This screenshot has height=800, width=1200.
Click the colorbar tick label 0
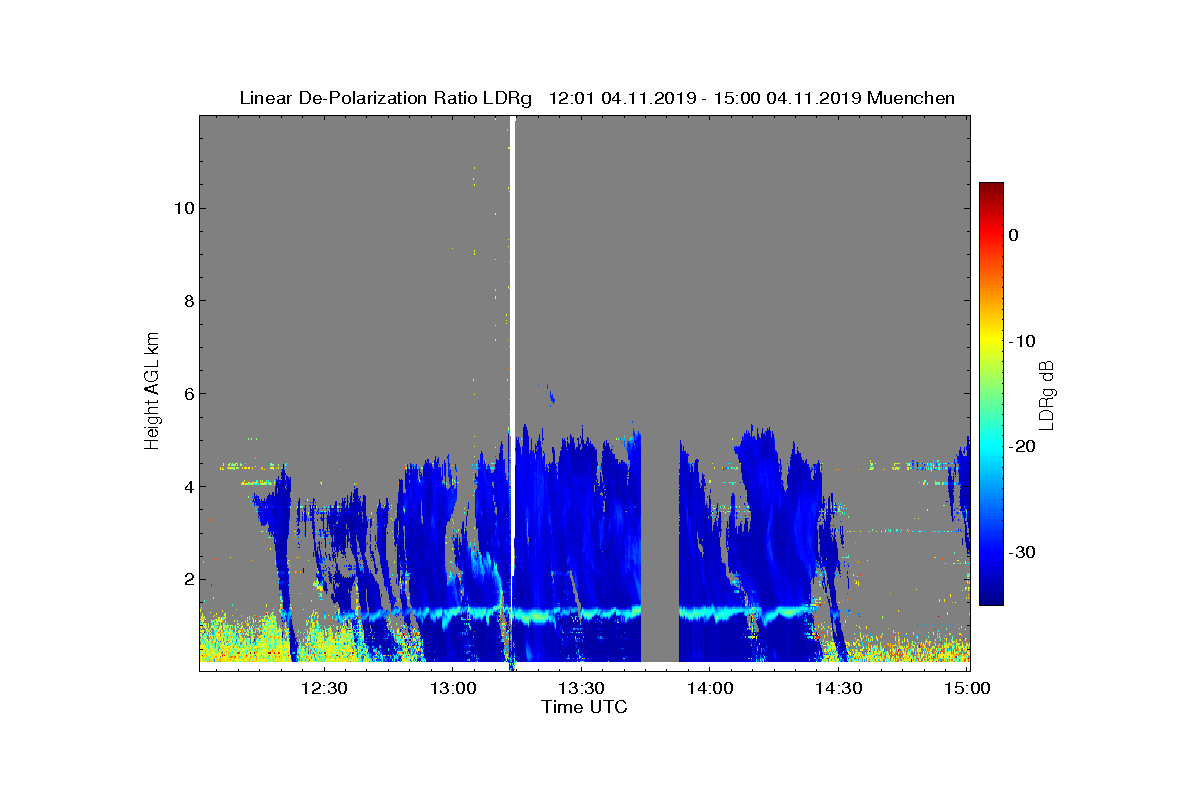[1014, 235]
